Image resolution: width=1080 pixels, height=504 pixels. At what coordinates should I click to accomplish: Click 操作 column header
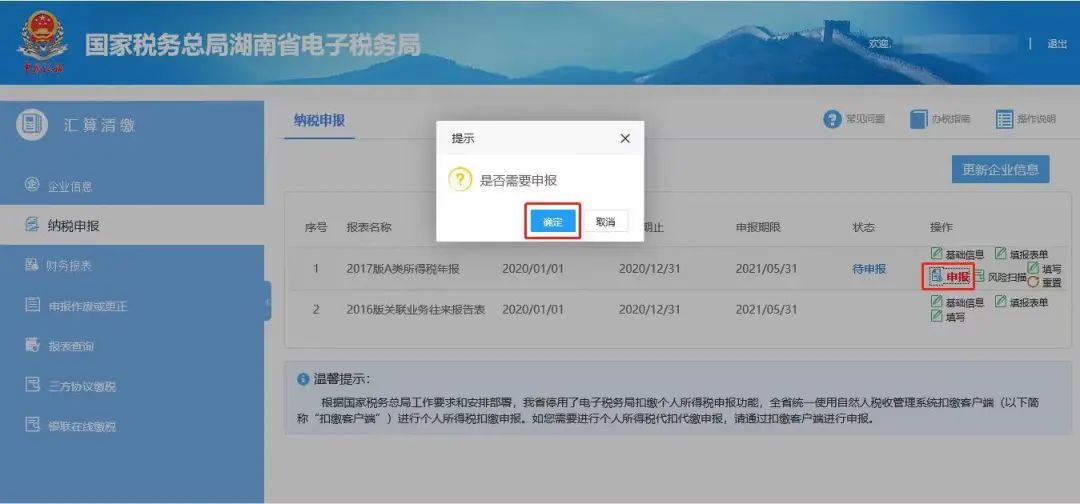(942, 227)
